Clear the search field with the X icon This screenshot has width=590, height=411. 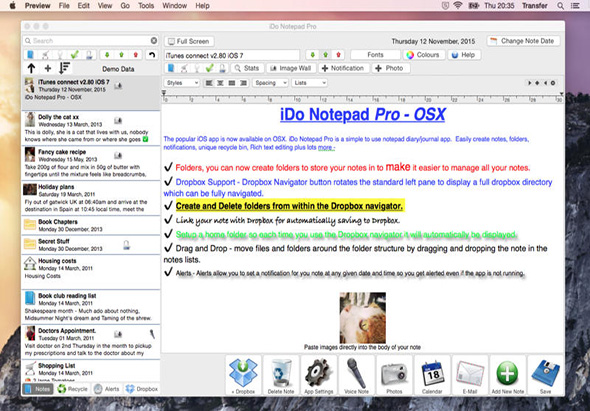[x=154, y=41]
